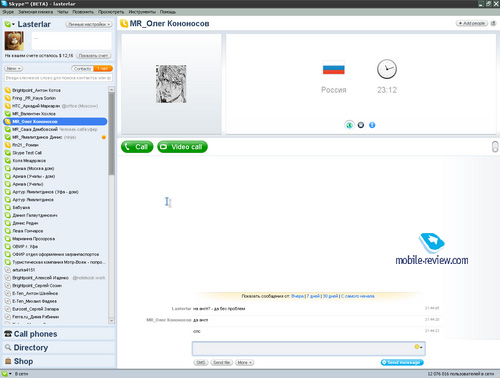The image size is (500, 378).
Task: Click the contact search field
Action: pyautogui.click(x=58, y=78)
